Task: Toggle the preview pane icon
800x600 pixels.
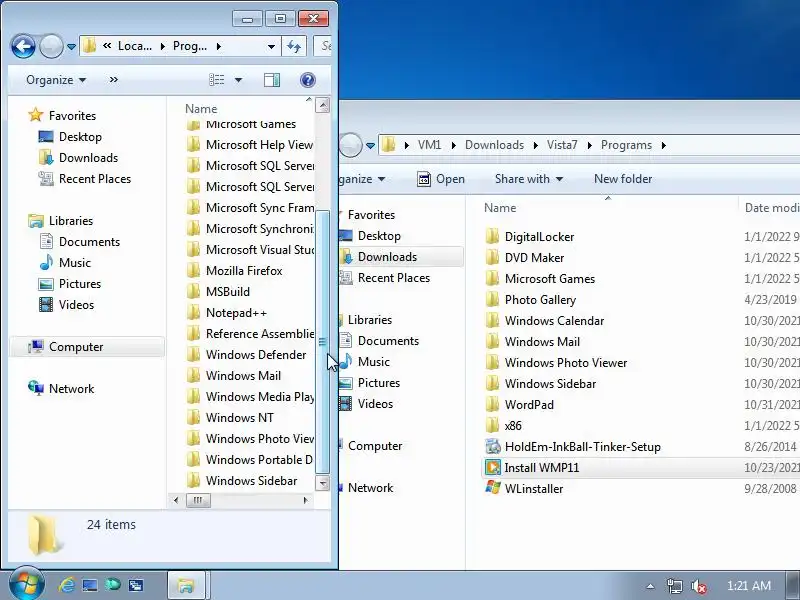Action: tap(272, 80)
